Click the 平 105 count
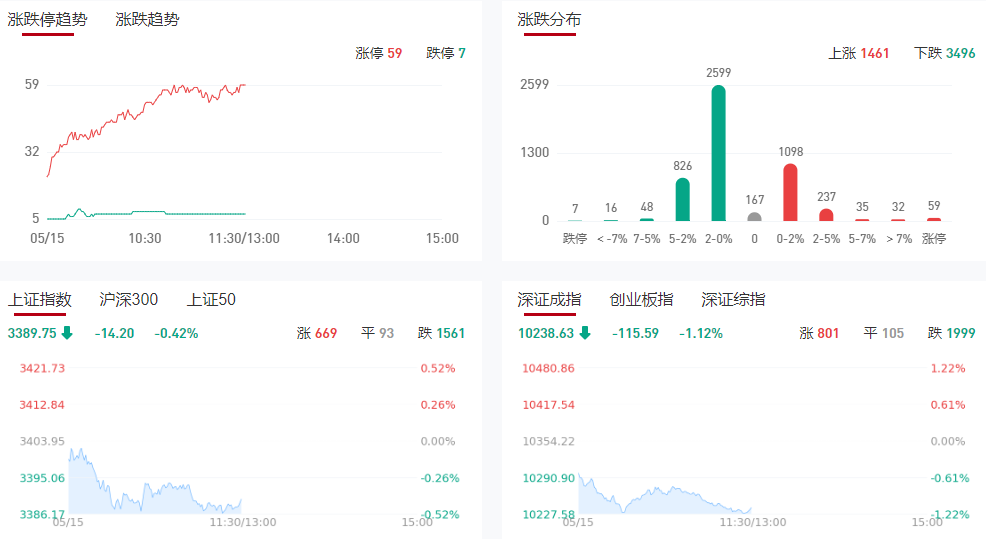Screen dimensions: 986x539 (x=884, y=333)
